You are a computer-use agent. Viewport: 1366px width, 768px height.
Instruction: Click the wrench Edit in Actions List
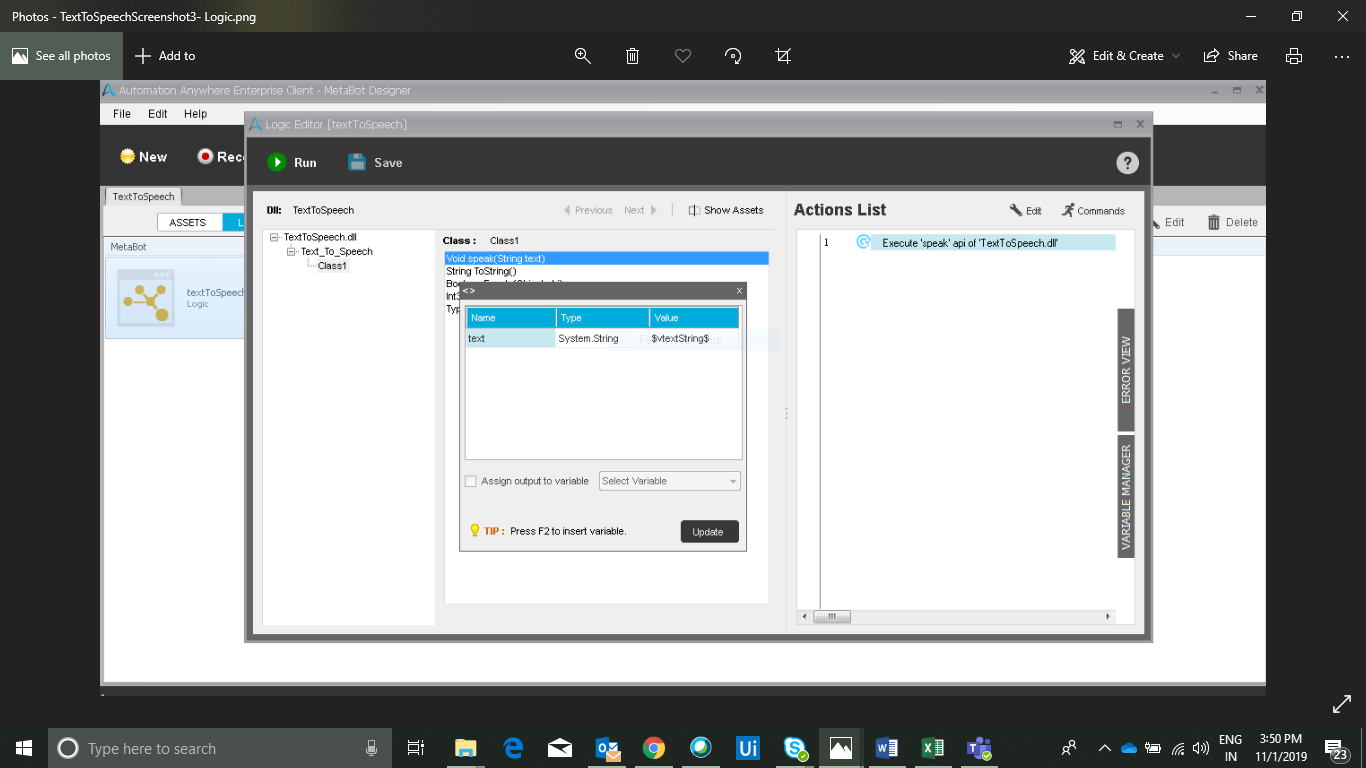[x=1025, y=210]
